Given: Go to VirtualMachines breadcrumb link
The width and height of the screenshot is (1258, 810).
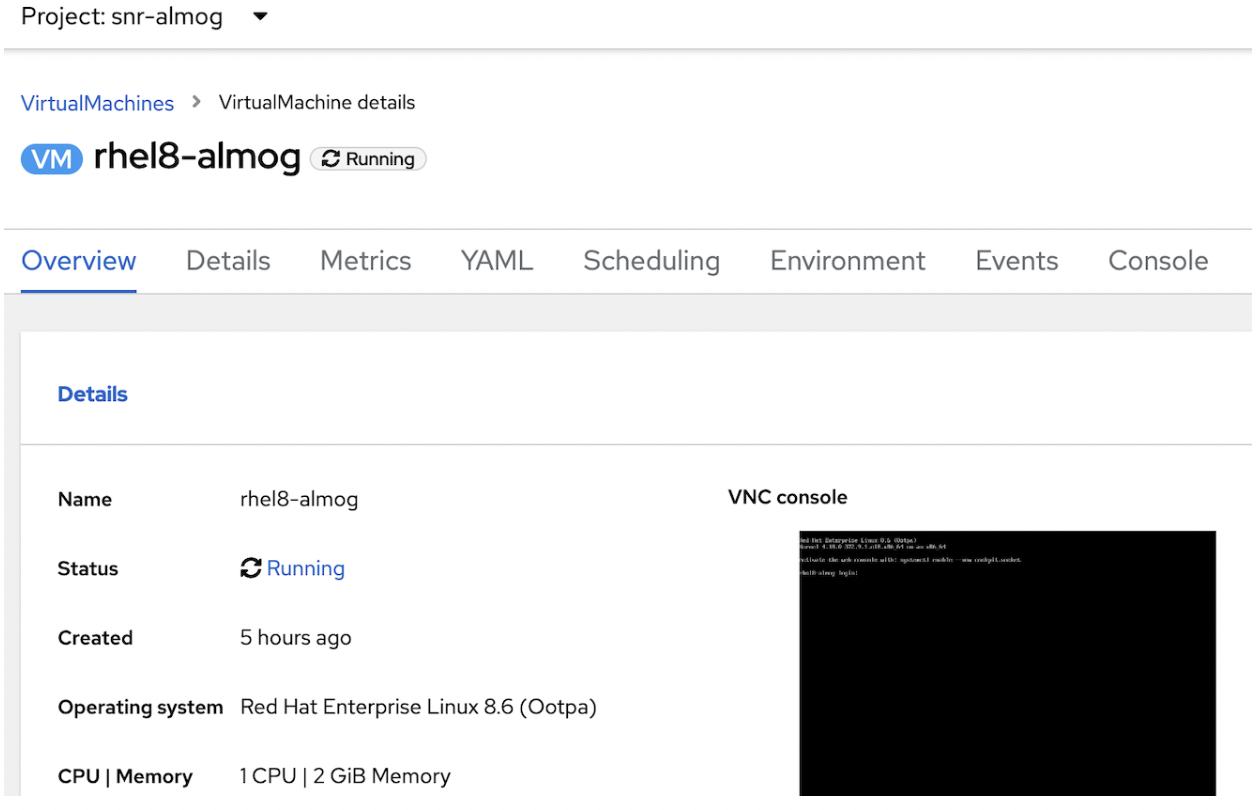Looking at the screenshot, I should (97, 103).
